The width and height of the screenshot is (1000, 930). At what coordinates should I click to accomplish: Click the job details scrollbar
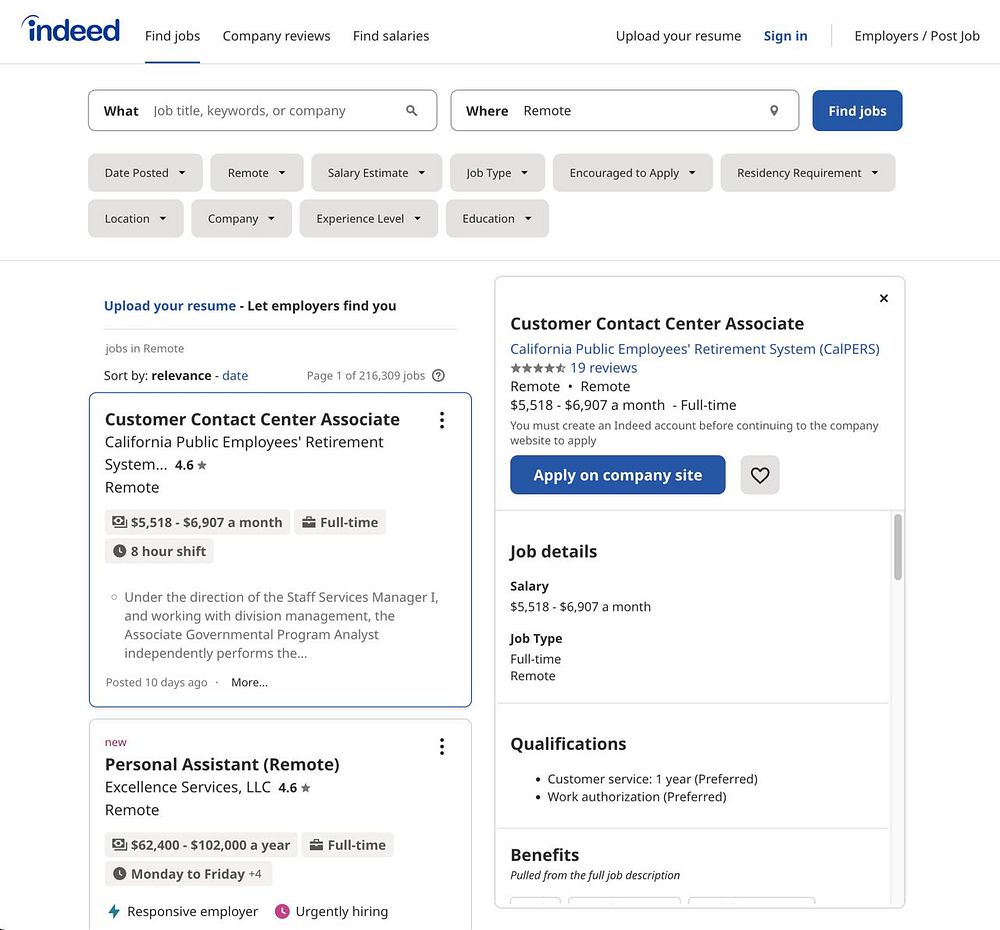898,547
